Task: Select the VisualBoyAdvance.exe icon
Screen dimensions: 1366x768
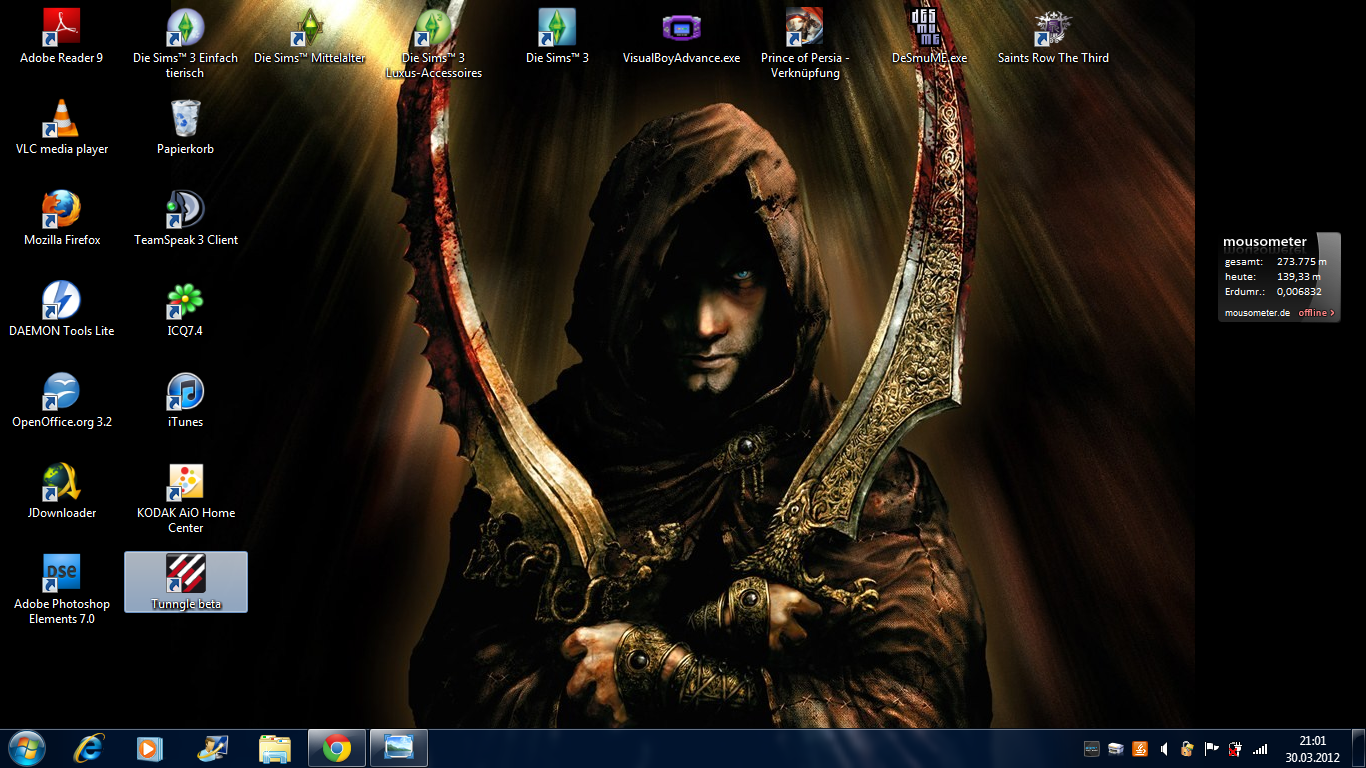Action: [x=681, y=35]
